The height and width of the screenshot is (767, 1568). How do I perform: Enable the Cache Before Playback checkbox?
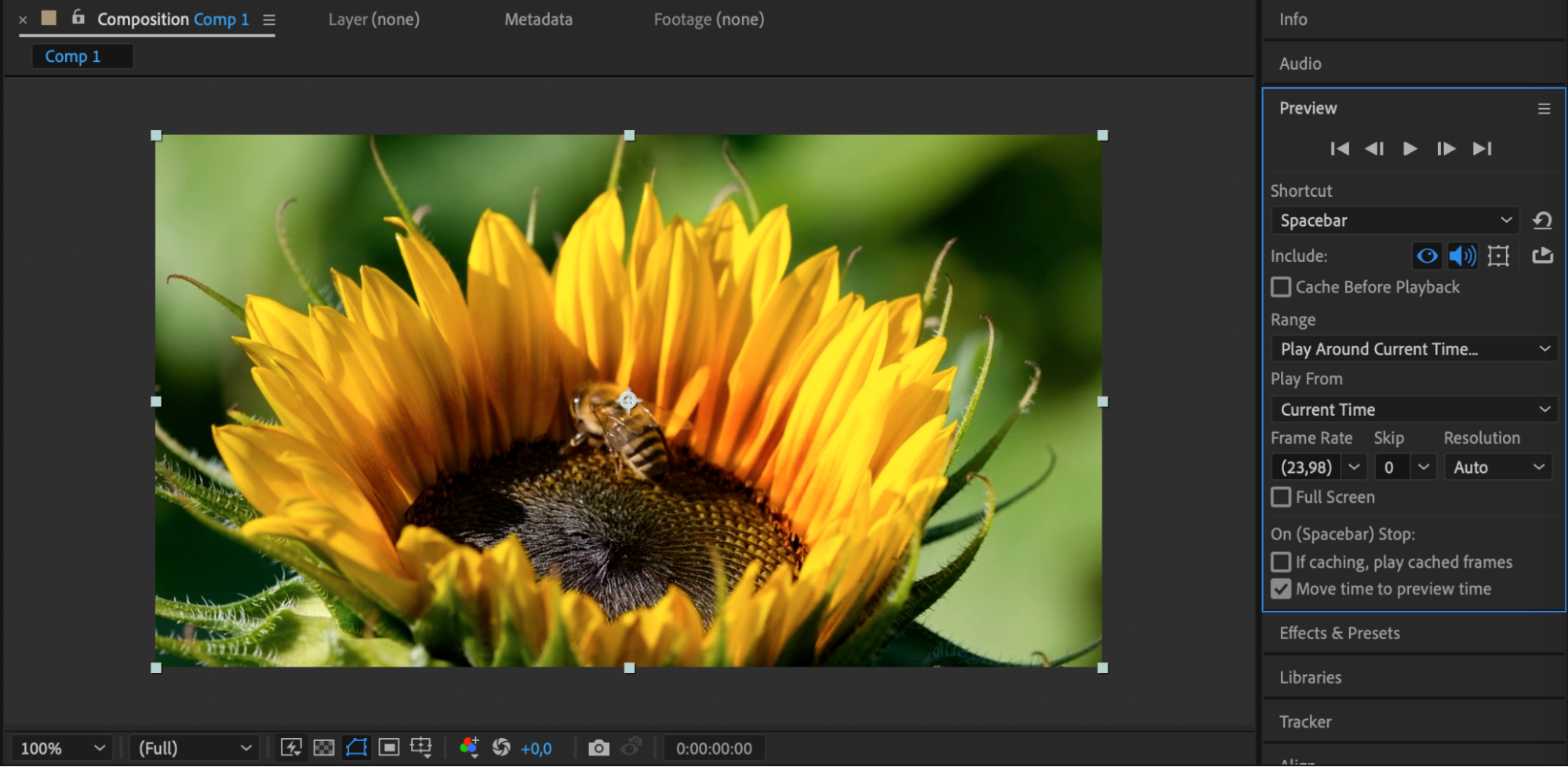click(1281, 287)
